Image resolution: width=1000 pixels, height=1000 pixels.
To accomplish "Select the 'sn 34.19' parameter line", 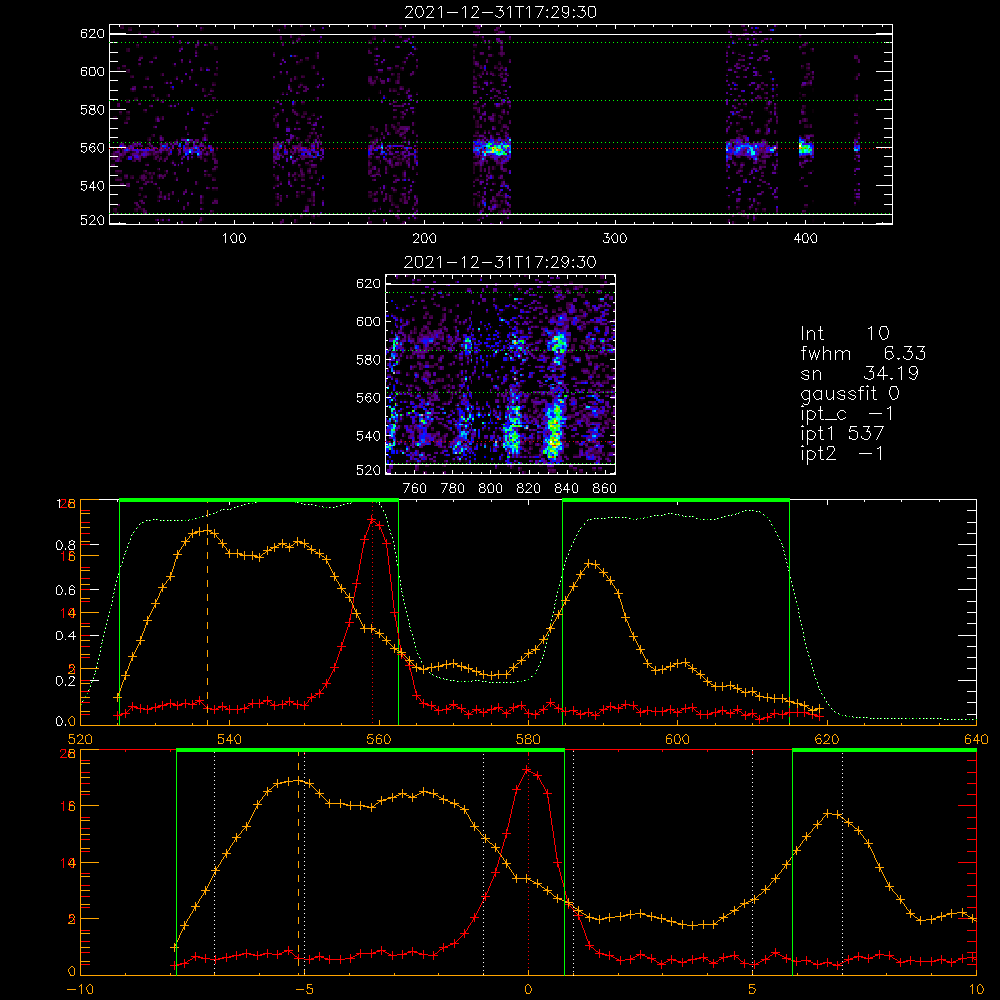I will click(859, 372).
